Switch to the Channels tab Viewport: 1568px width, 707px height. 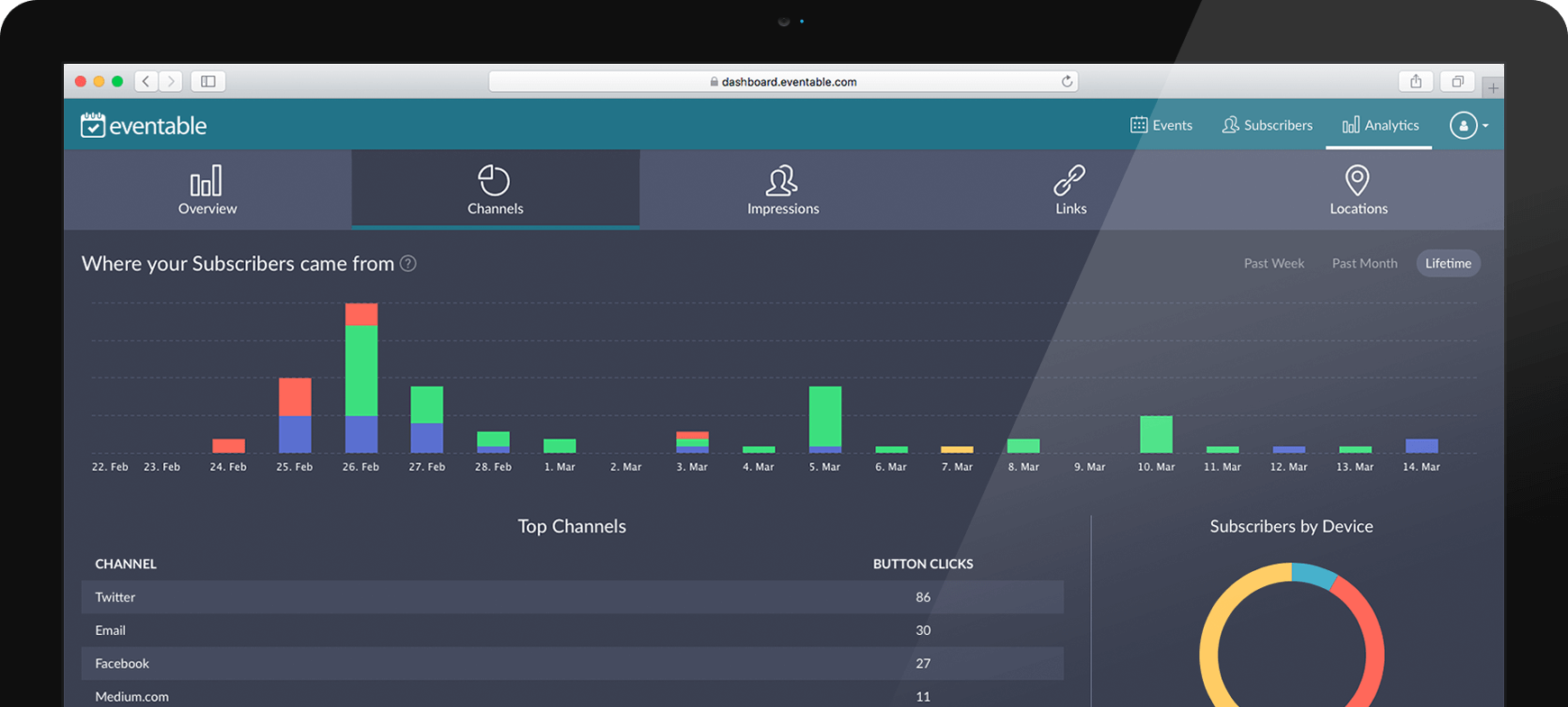click(x=496, y=189)
